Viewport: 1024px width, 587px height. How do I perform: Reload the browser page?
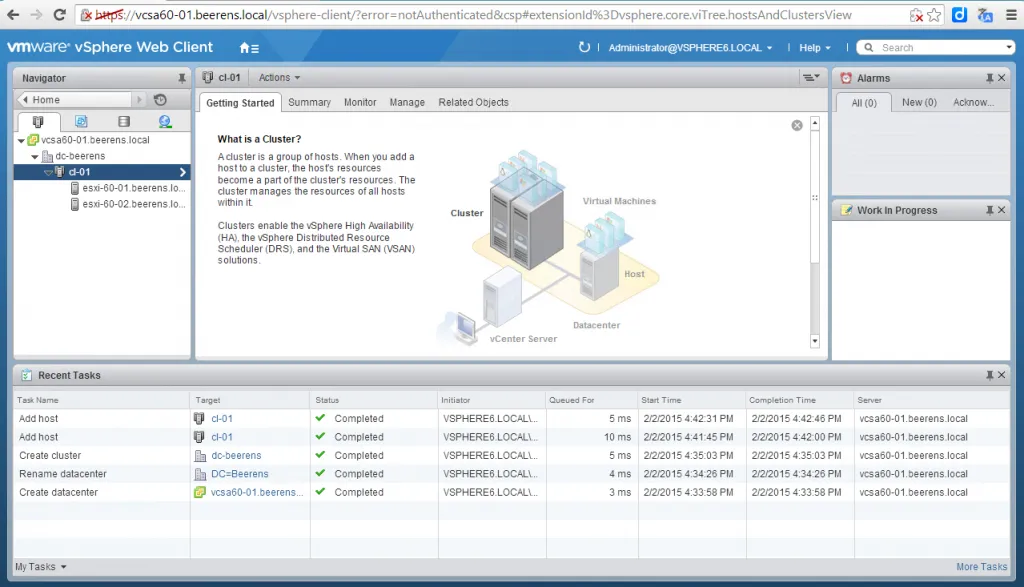(59, 14)
